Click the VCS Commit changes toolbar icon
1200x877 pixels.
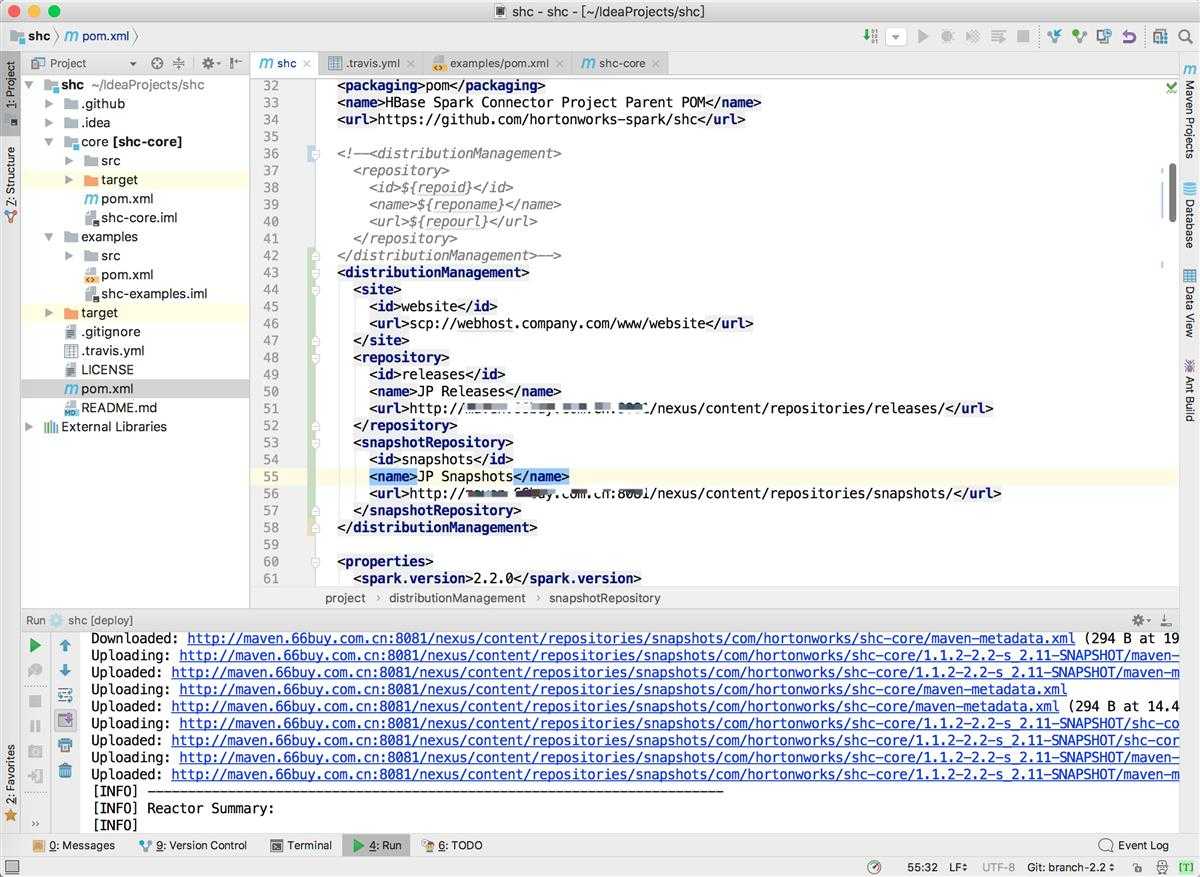pos(1079,37)
